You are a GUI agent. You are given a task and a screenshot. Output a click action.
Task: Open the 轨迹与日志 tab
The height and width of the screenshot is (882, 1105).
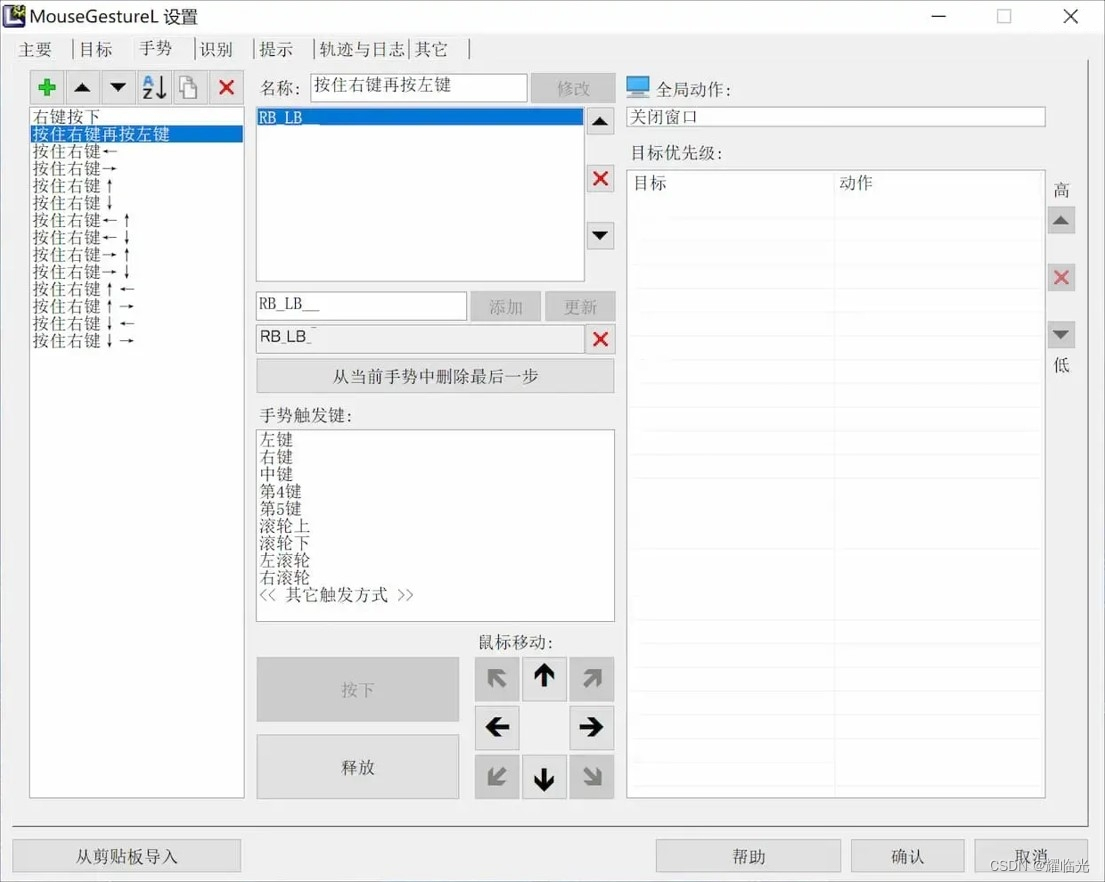coord(362,49)
